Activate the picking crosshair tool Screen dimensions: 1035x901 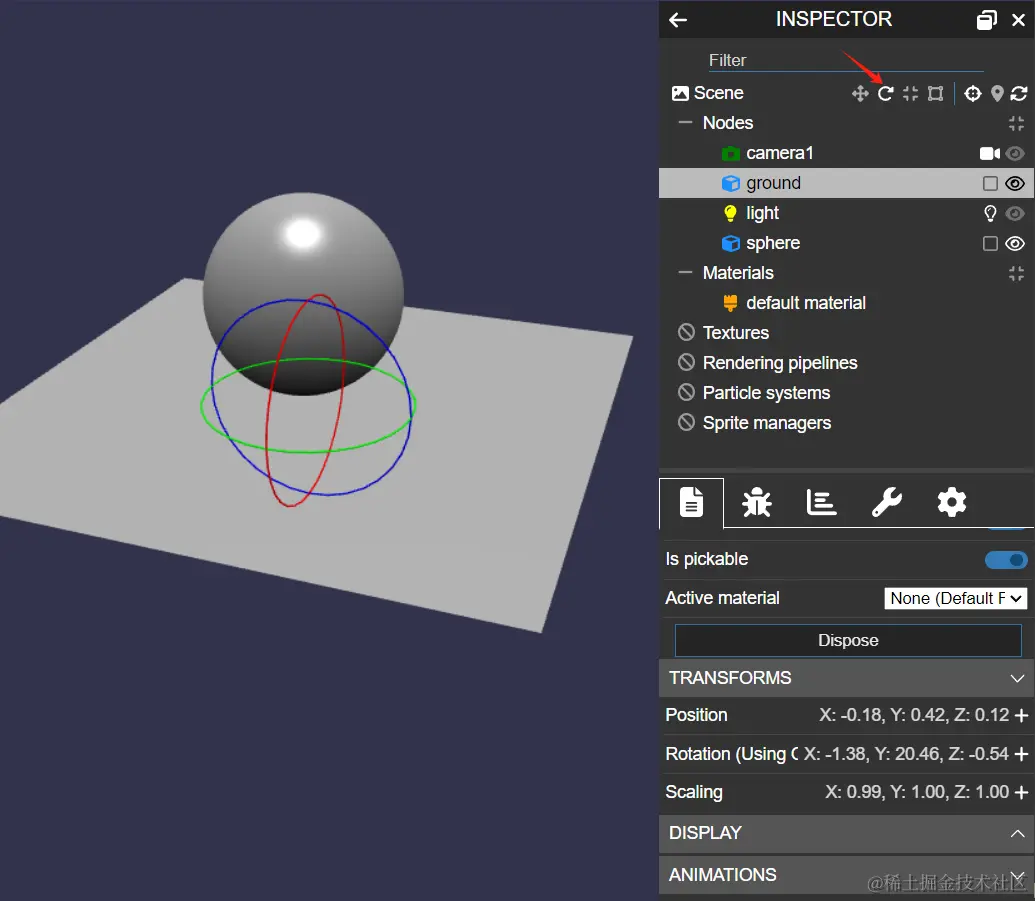tap(972, 94)
